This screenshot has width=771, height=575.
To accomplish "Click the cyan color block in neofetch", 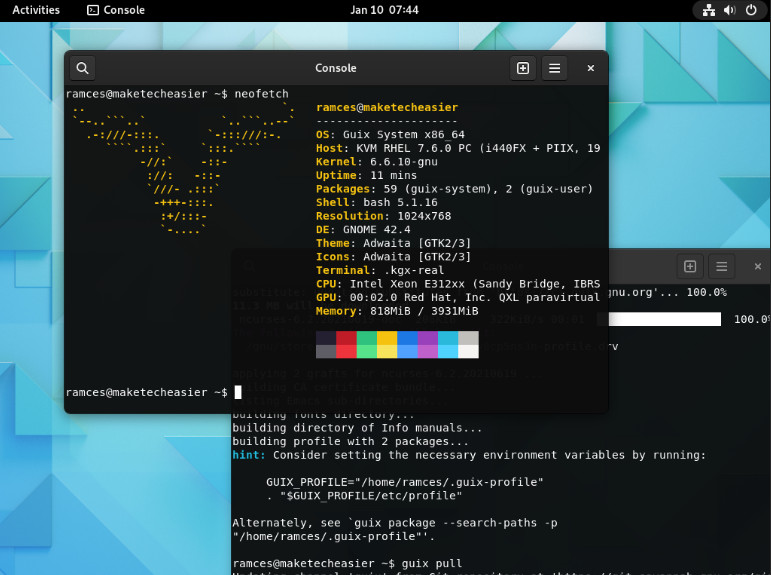I will 448,337.
